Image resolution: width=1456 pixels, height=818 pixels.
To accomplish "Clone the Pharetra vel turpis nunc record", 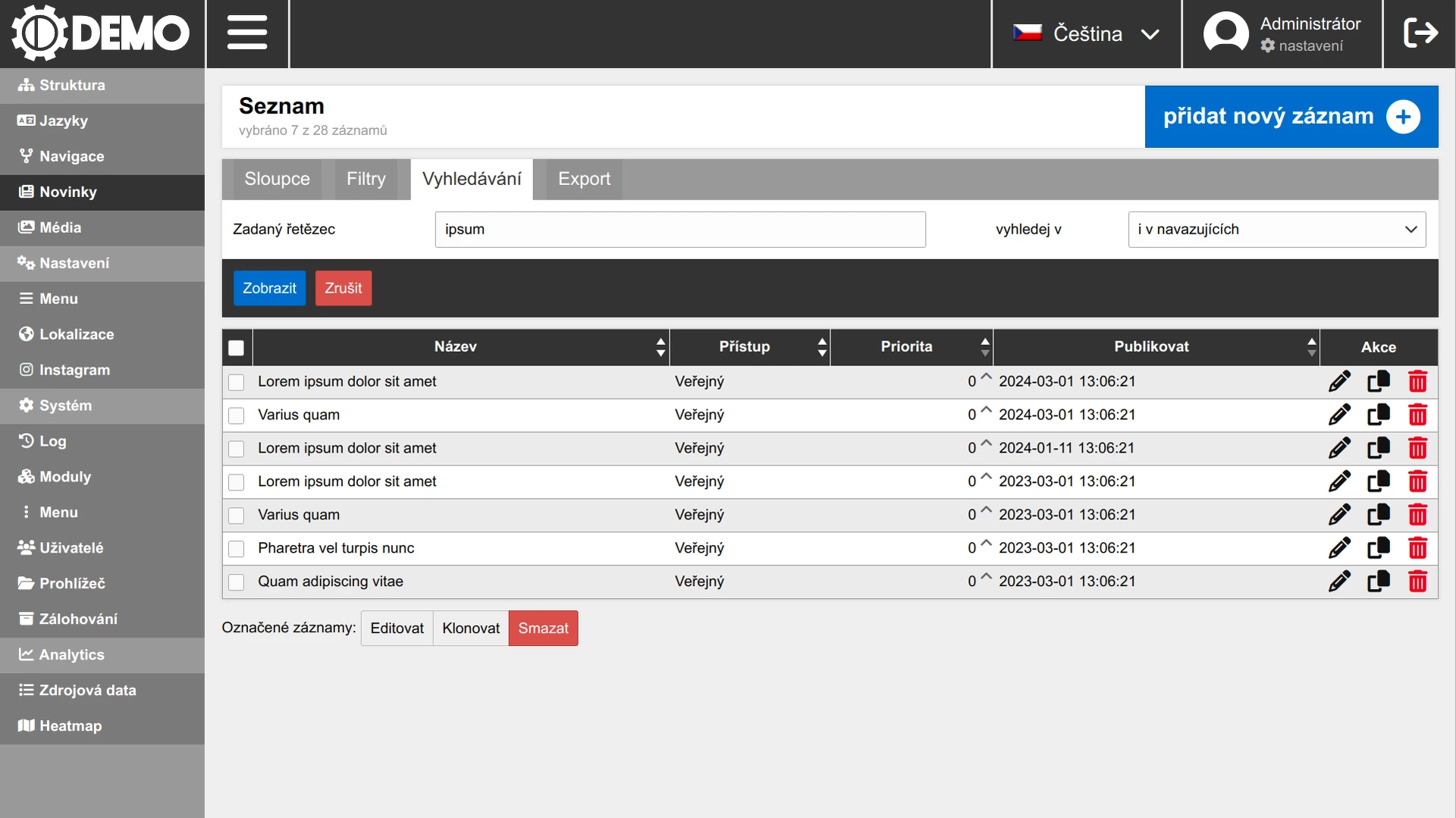I will point(1378,548).
